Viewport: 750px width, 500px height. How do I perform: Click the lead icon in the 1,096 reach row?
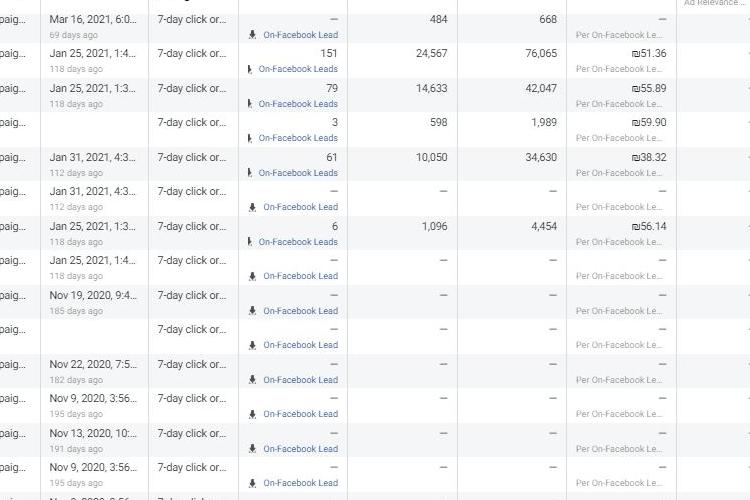tap(250, 242)
